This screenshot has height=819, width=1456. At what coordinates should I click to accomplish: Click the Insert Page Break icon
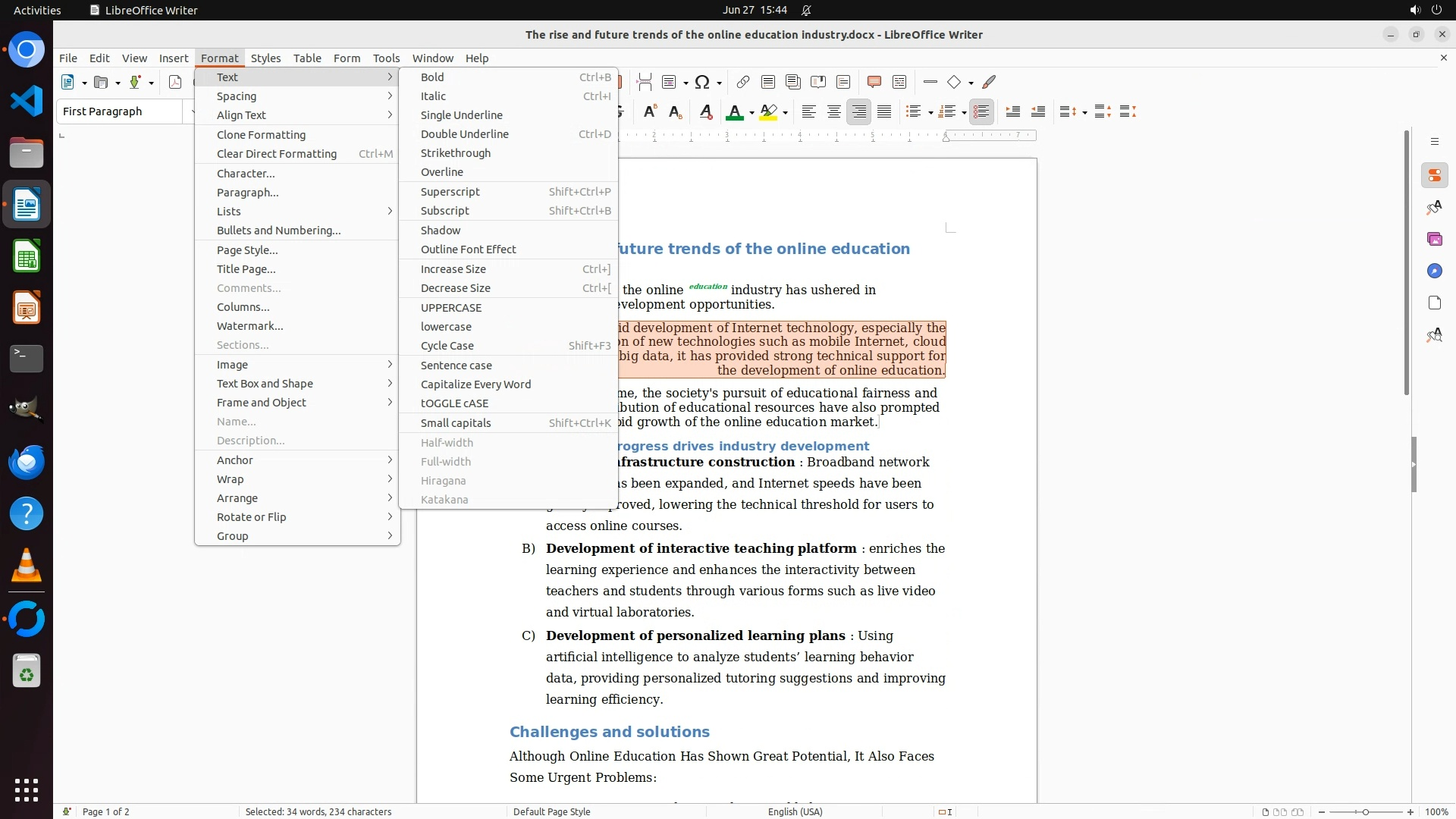(x=644, y=82)
